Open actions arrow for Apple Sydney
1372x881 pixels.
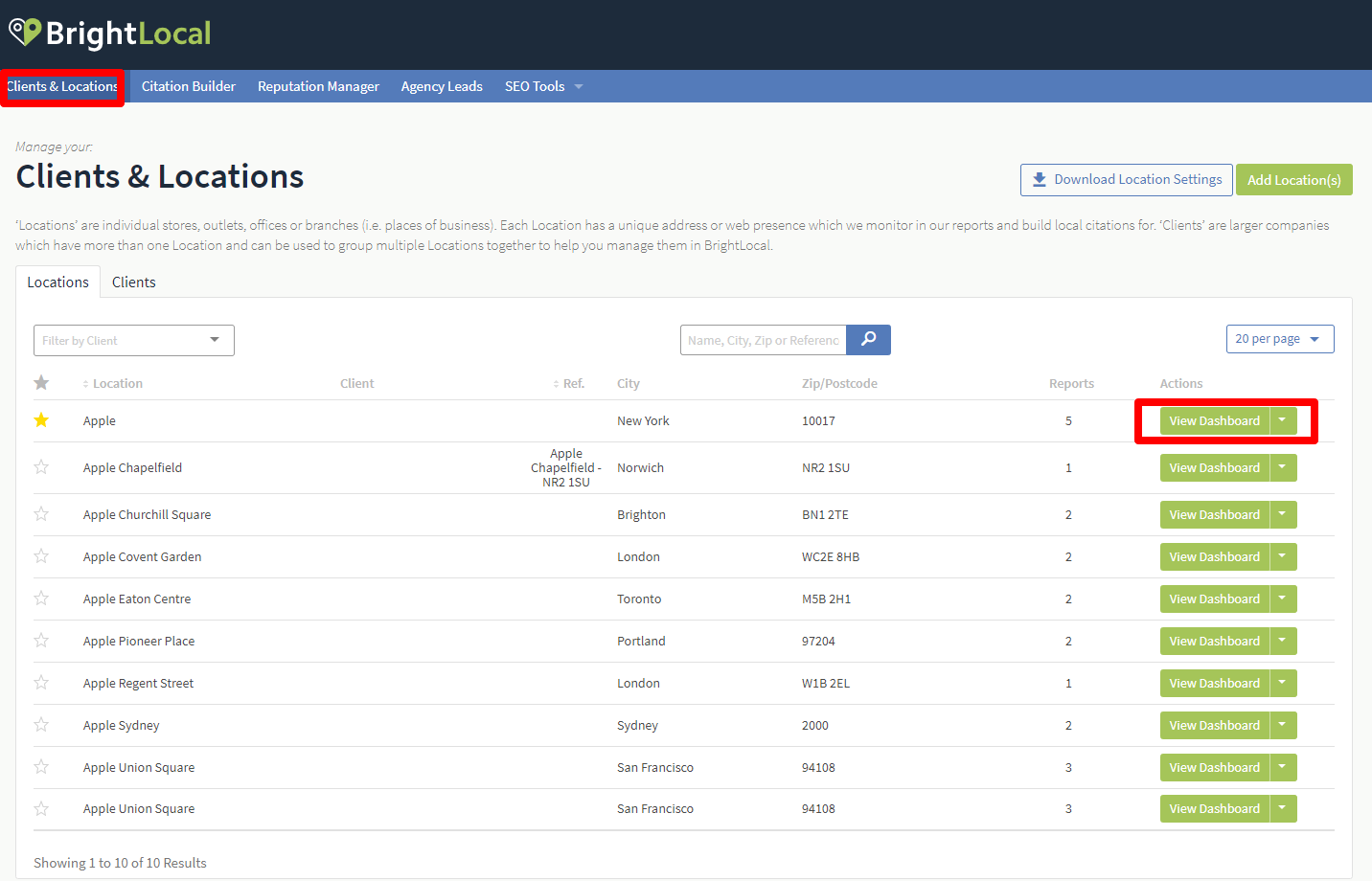tap(1283, 725)
